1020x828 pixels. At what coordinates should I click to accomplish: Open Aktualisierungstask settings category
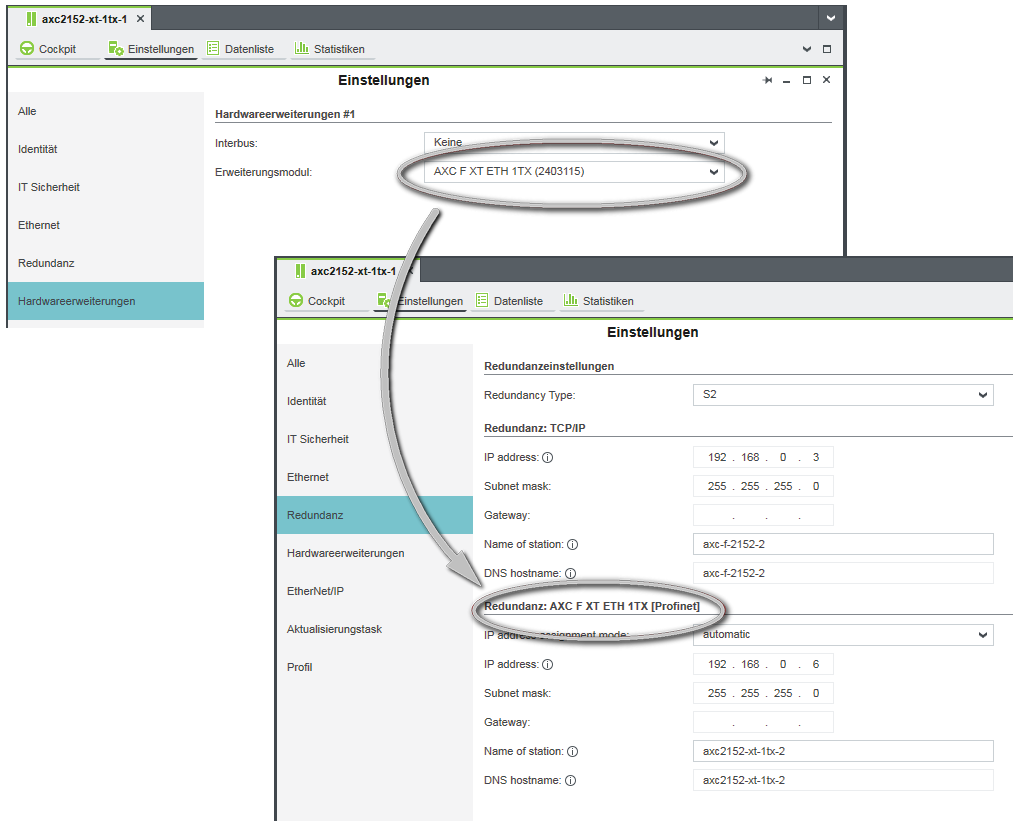334,629
